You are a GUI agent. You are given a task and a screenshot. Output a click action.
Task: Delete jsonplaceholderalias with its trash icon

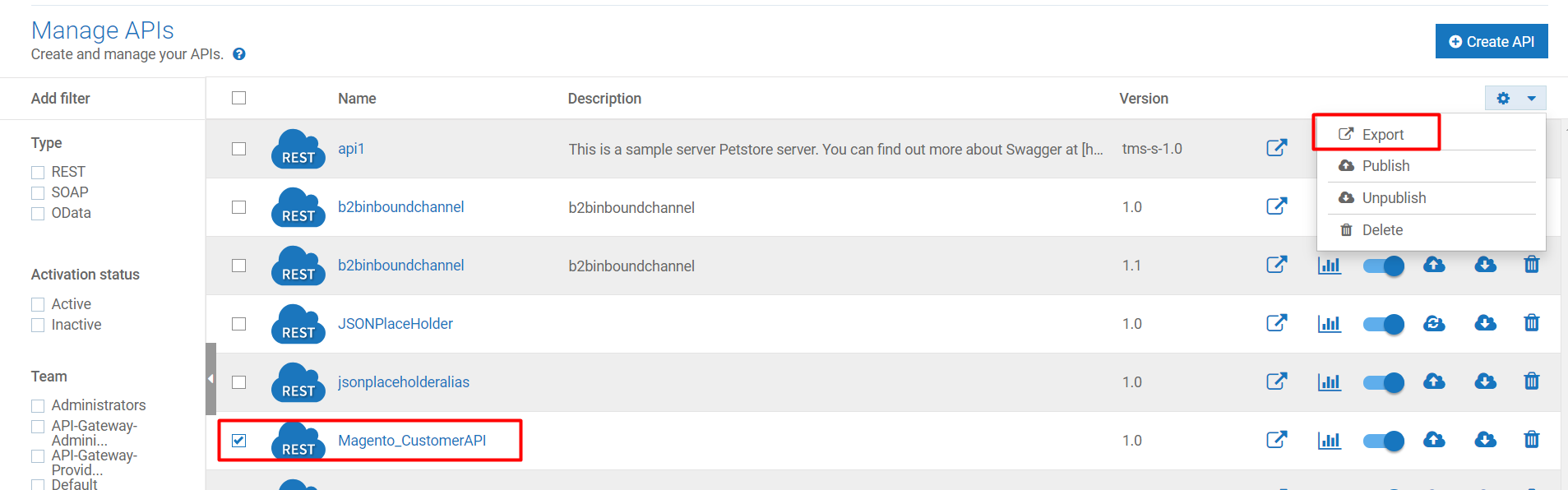click(1531, 381)
